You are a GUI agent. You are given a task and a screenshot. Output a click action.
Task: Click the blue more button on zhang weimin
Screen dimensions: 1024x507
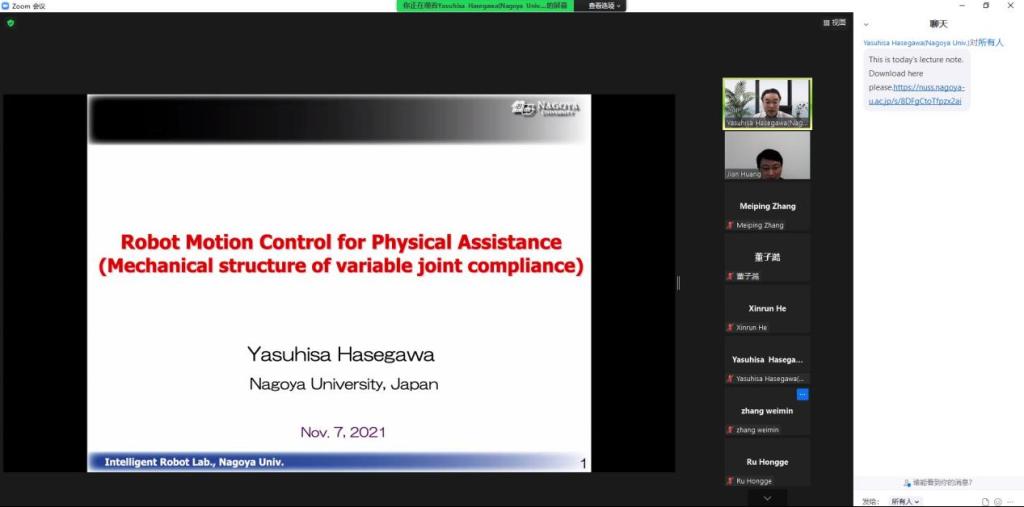802,395
